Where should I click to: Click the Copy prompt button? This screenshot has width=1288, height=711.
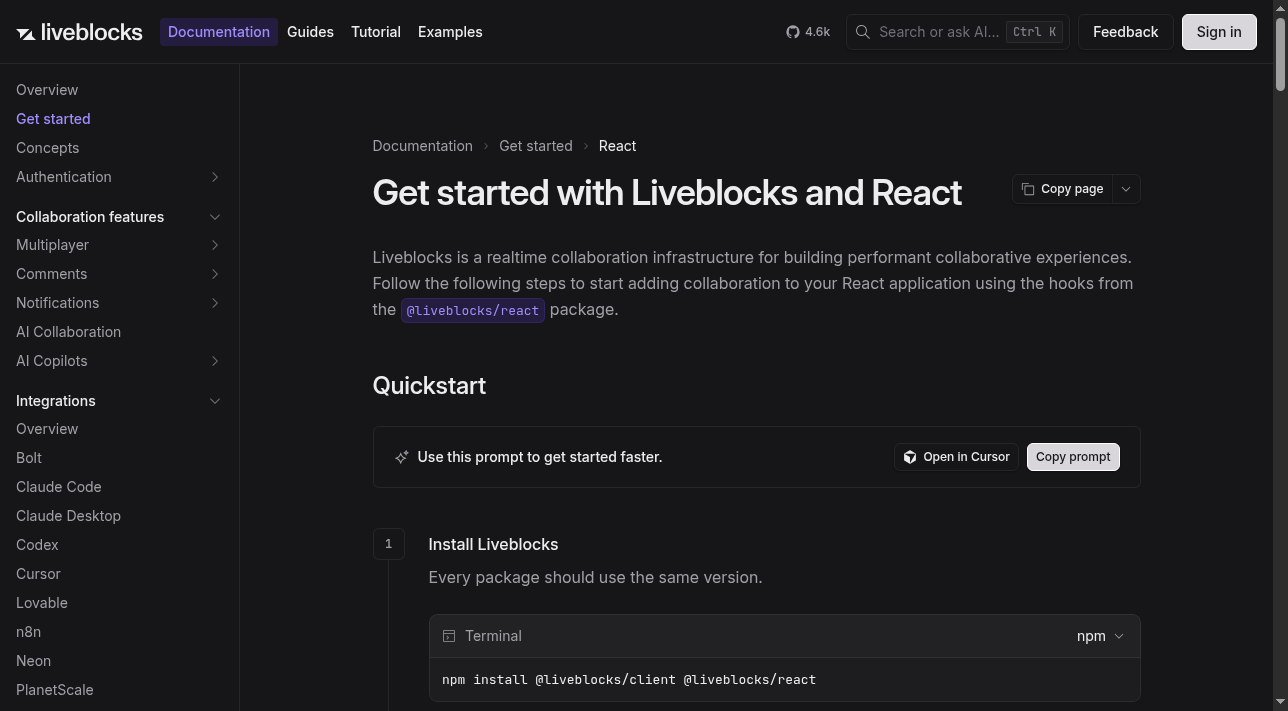(1073, 457)
